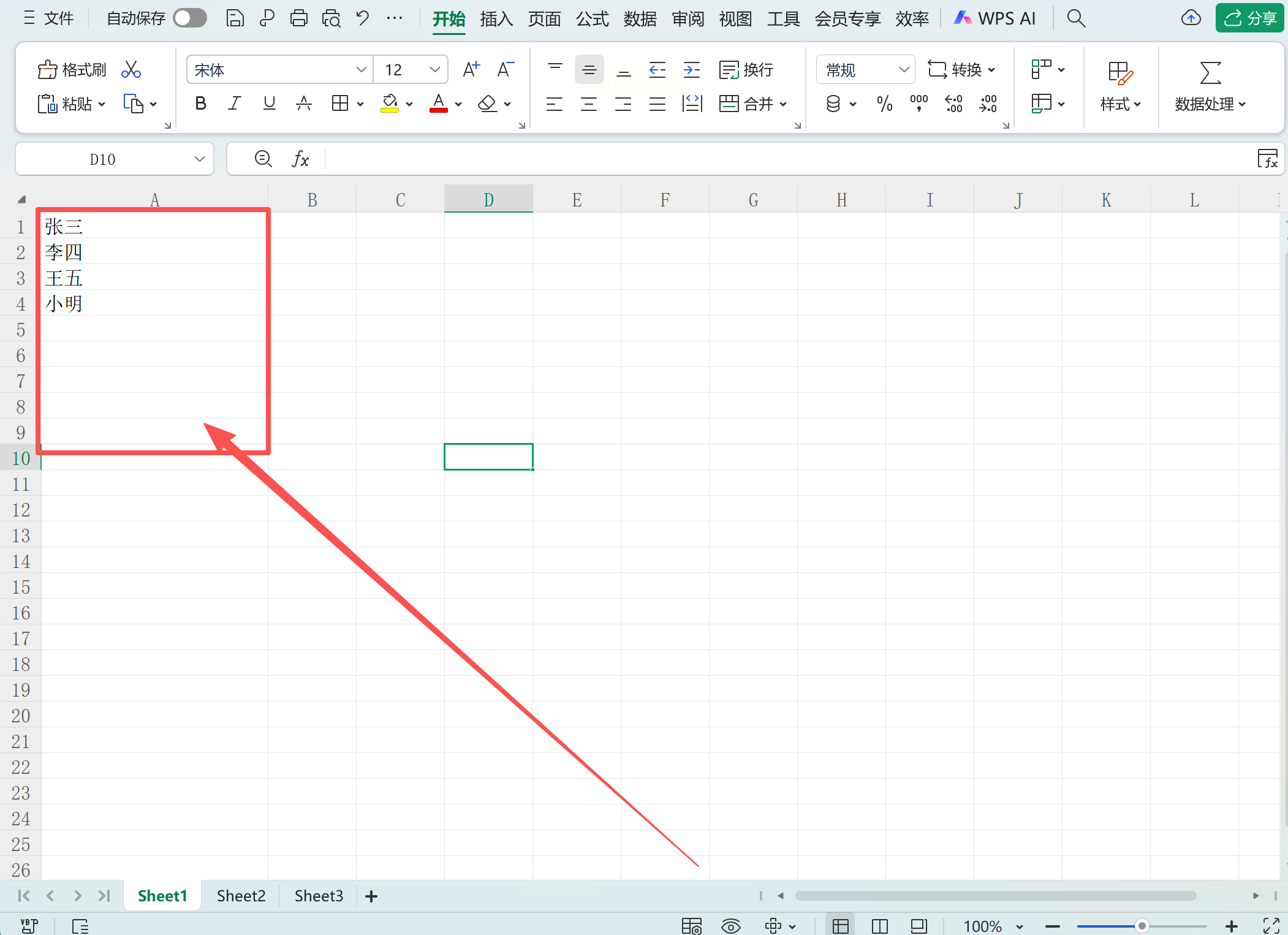The image size is (1288, 935).
Task: Click the Insert Function fx icon
Action: click(300, 159)
